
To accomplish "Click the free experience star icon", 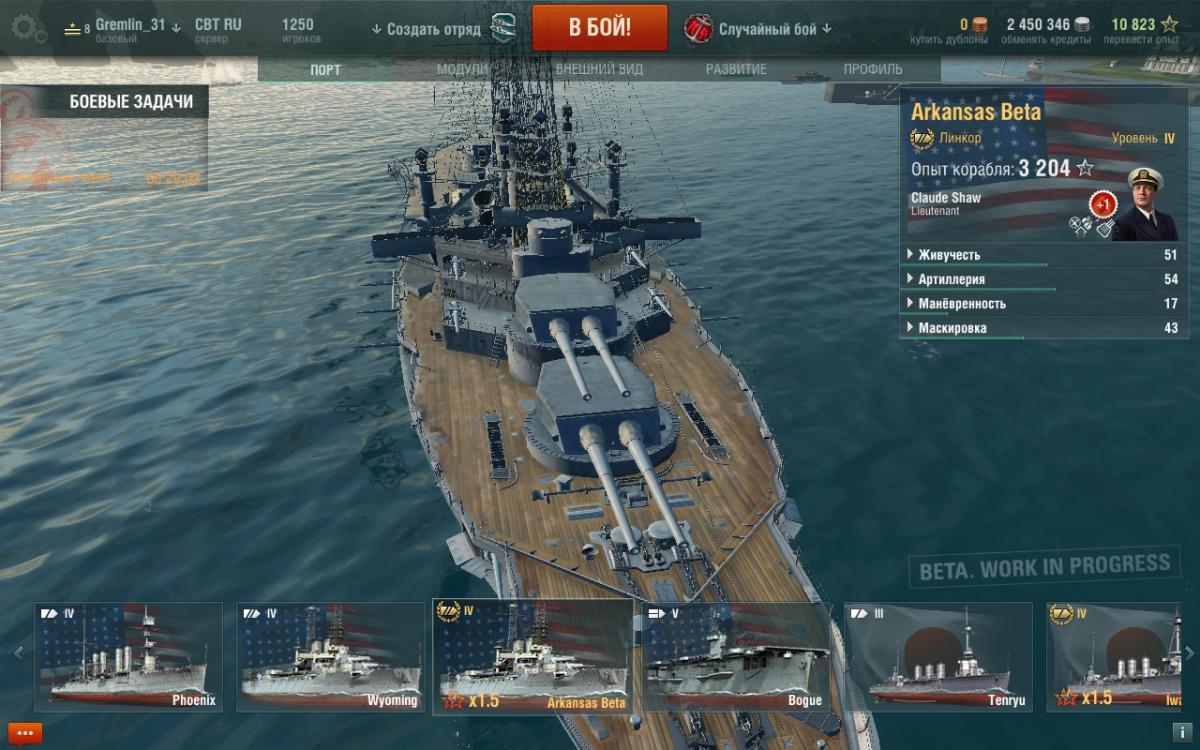I will pos(1169,24).
